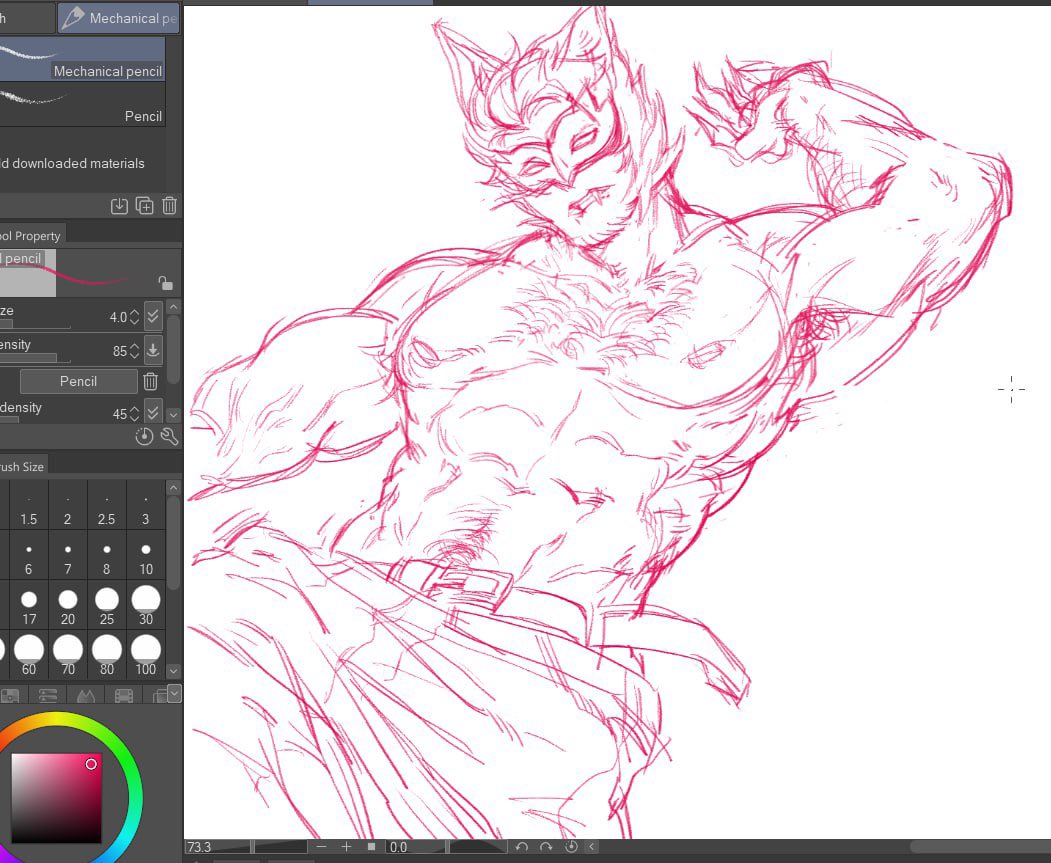This screenshot has height=863, width=1051.
Task: Open the Color History film-strip tab
Action: pyautogui.click(x=124, y=695)
